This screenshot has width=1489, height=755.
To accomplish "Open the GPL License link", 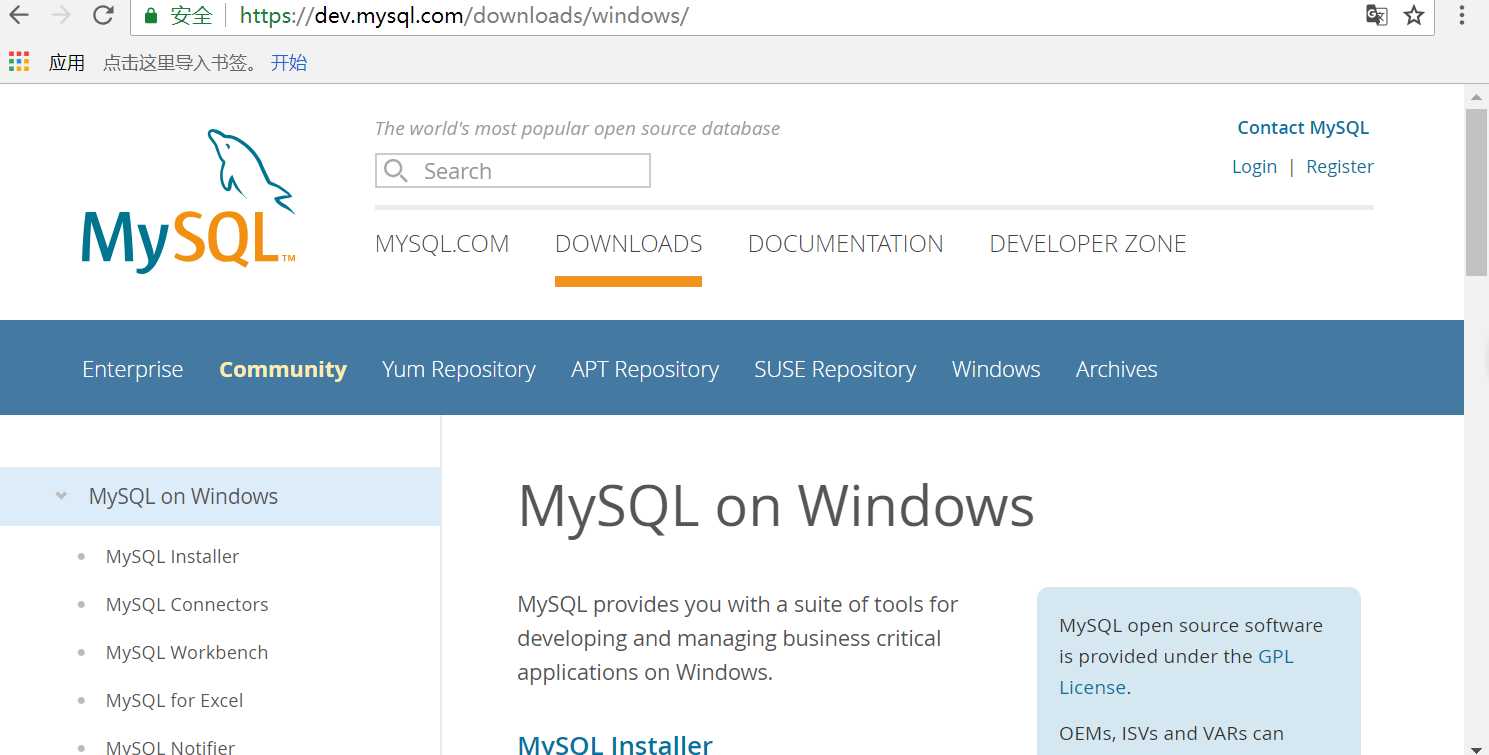I will pos(1275,657).
